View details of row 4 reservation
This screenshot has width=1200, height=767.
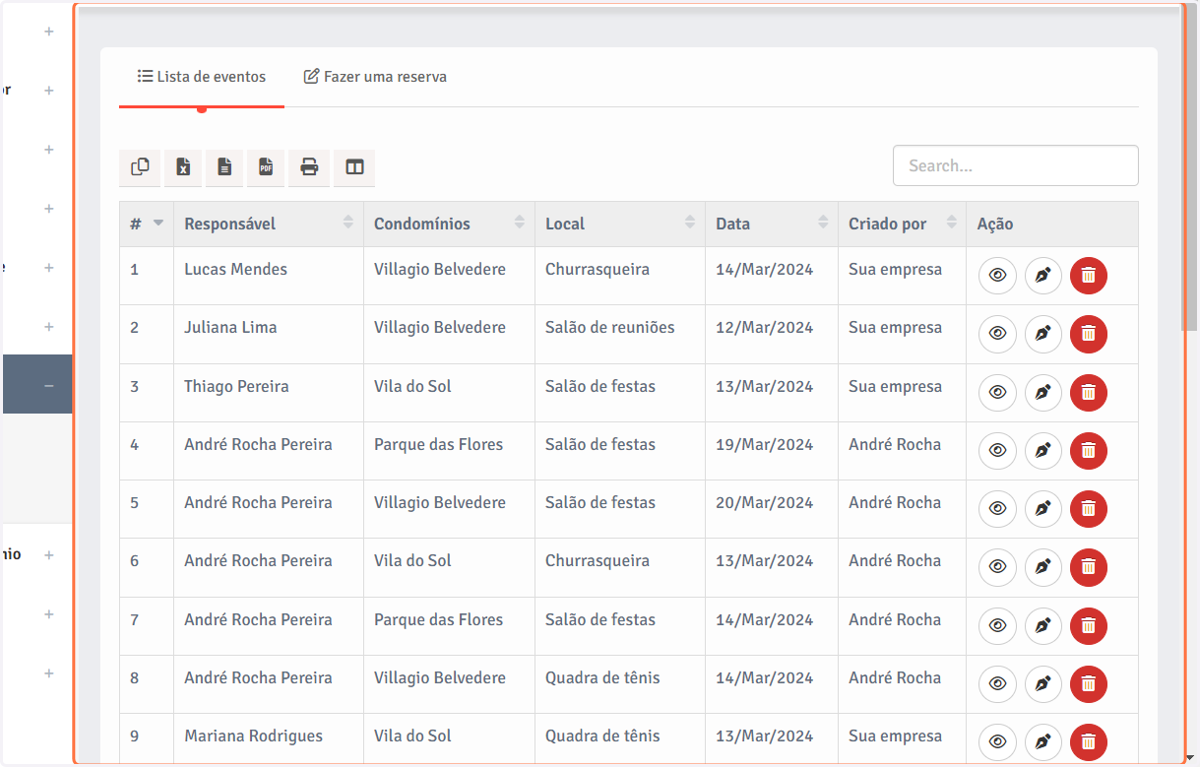[997, 451]
